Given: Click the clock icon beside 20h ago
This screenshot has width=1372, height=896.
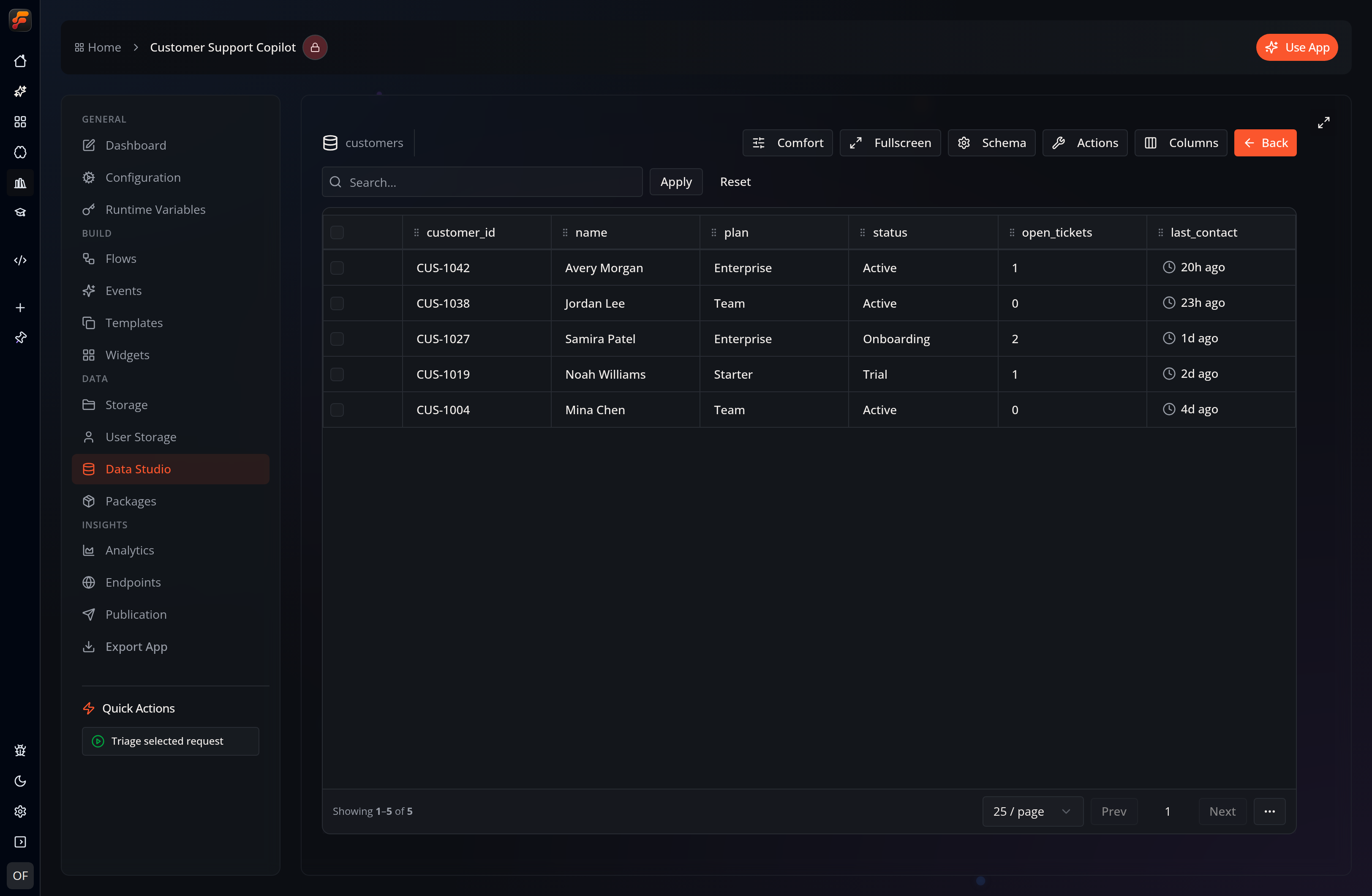Looking at the screenshot, I should [x=1168, y=267].
